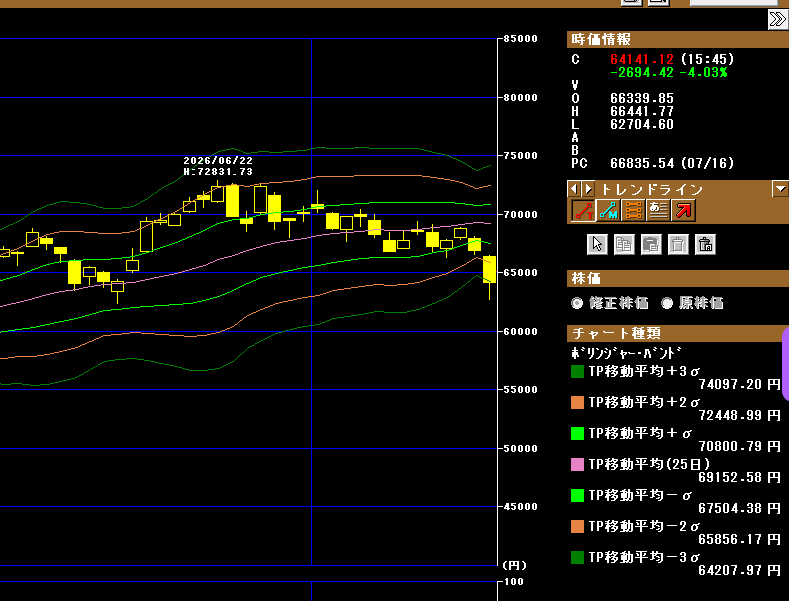Click the 70000 price axis label
789x601 pixels.
520,214
